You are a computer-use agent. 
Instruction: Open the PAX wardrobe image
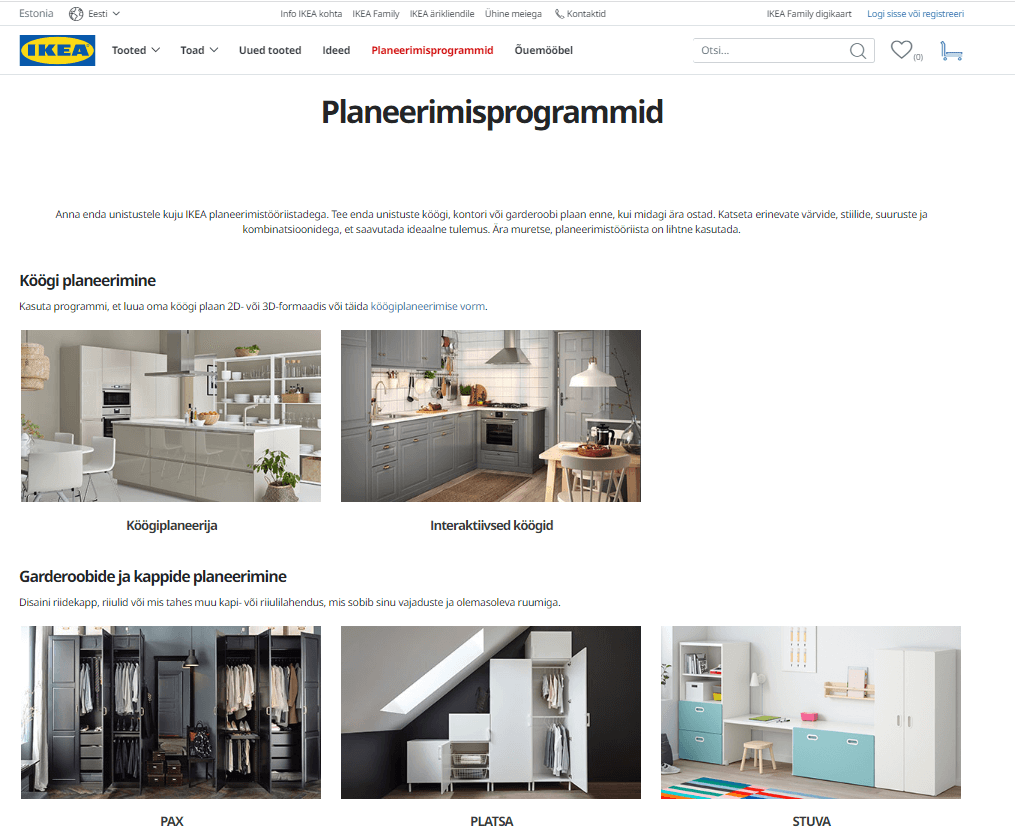pyautogui.click(x=171, y=712)
